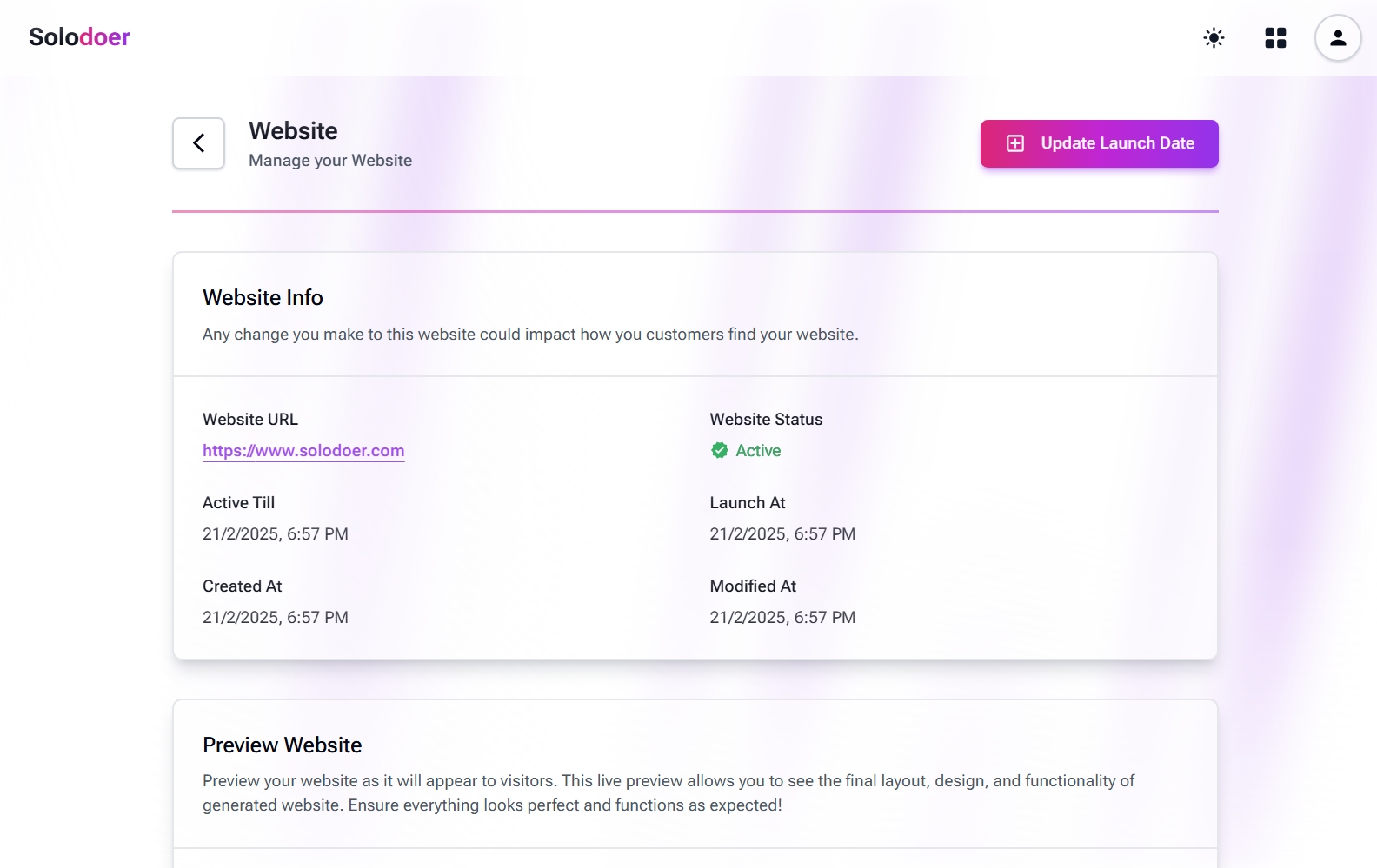The height and width of the screenshot is (868, 1377).
Task: Click the plus icon inside Update Launch Date
Action: point(1015,143)
